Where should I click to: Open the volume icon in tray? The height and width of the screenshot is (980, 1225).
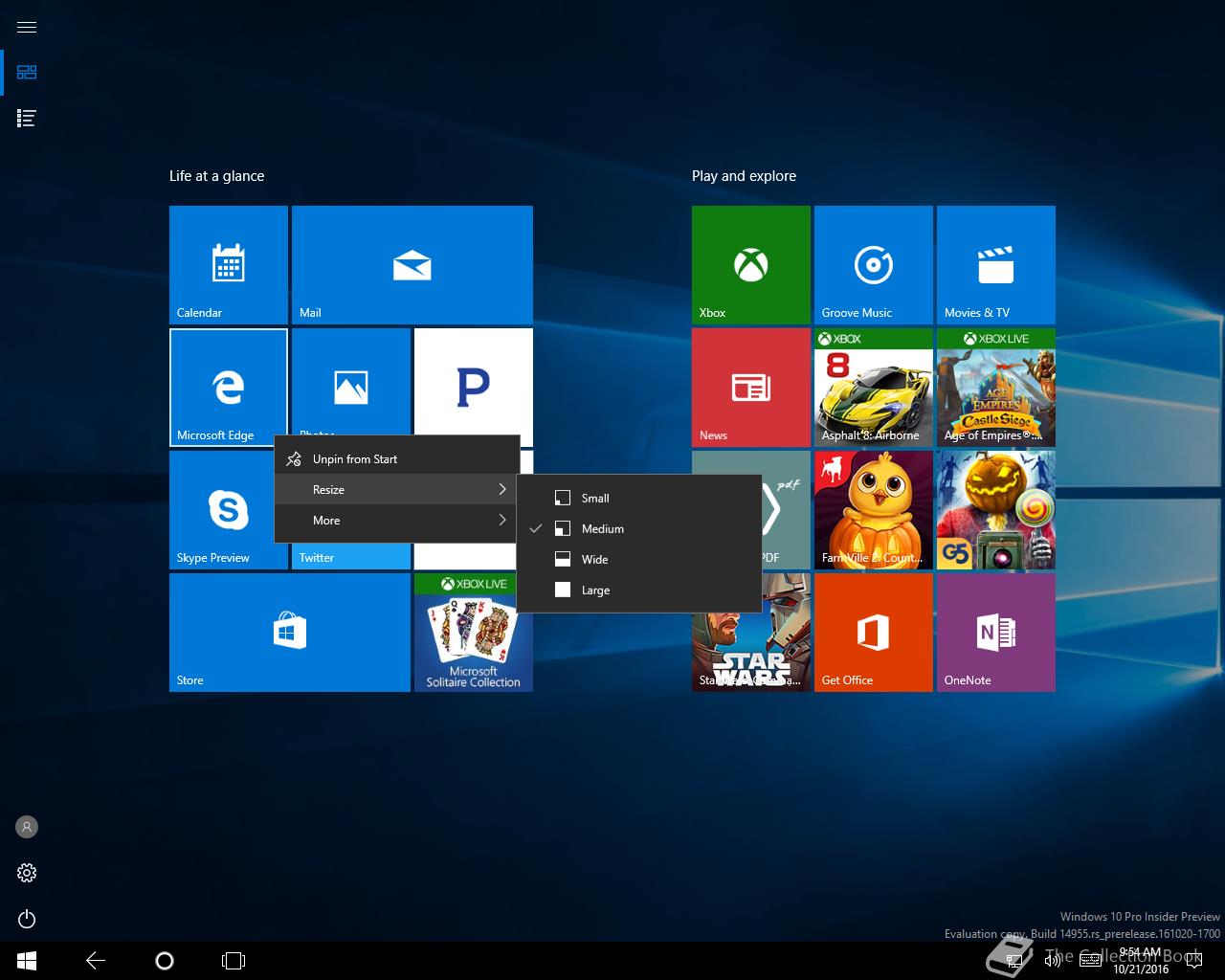[1053, 961]
